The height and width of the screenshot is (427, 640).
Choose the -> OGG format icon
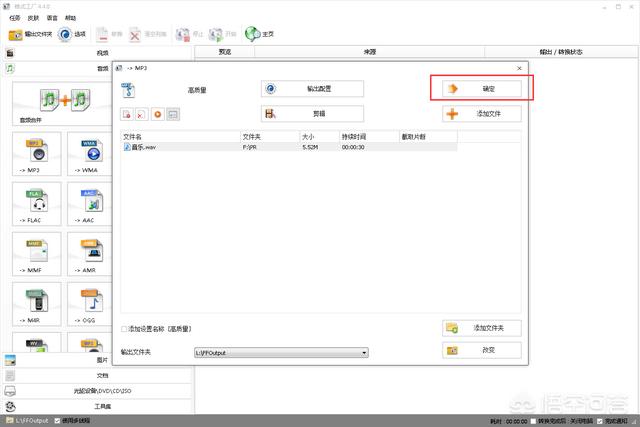(89, 304)
